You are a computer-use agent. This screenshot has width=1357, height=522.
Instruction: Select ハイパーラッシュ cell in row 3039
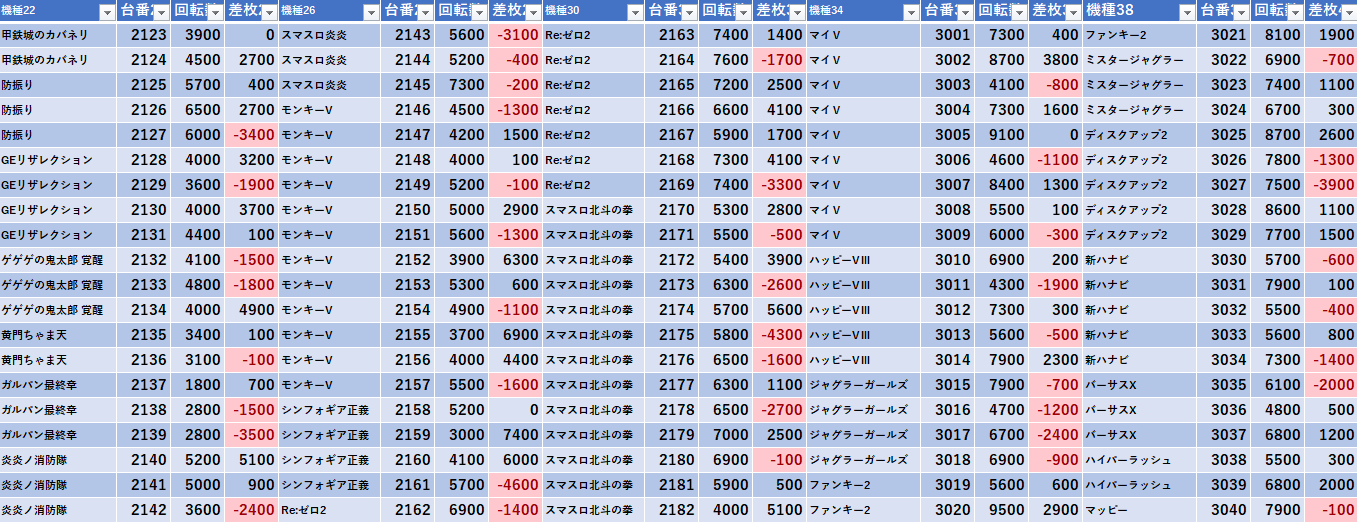point(1139,485)
